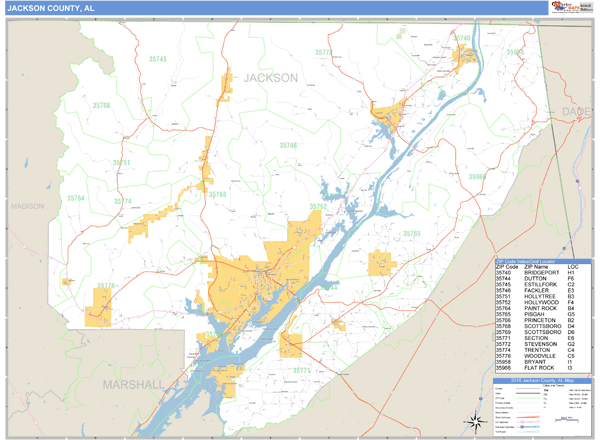Click the 35746 ZIP label on the map

(288, 145)
